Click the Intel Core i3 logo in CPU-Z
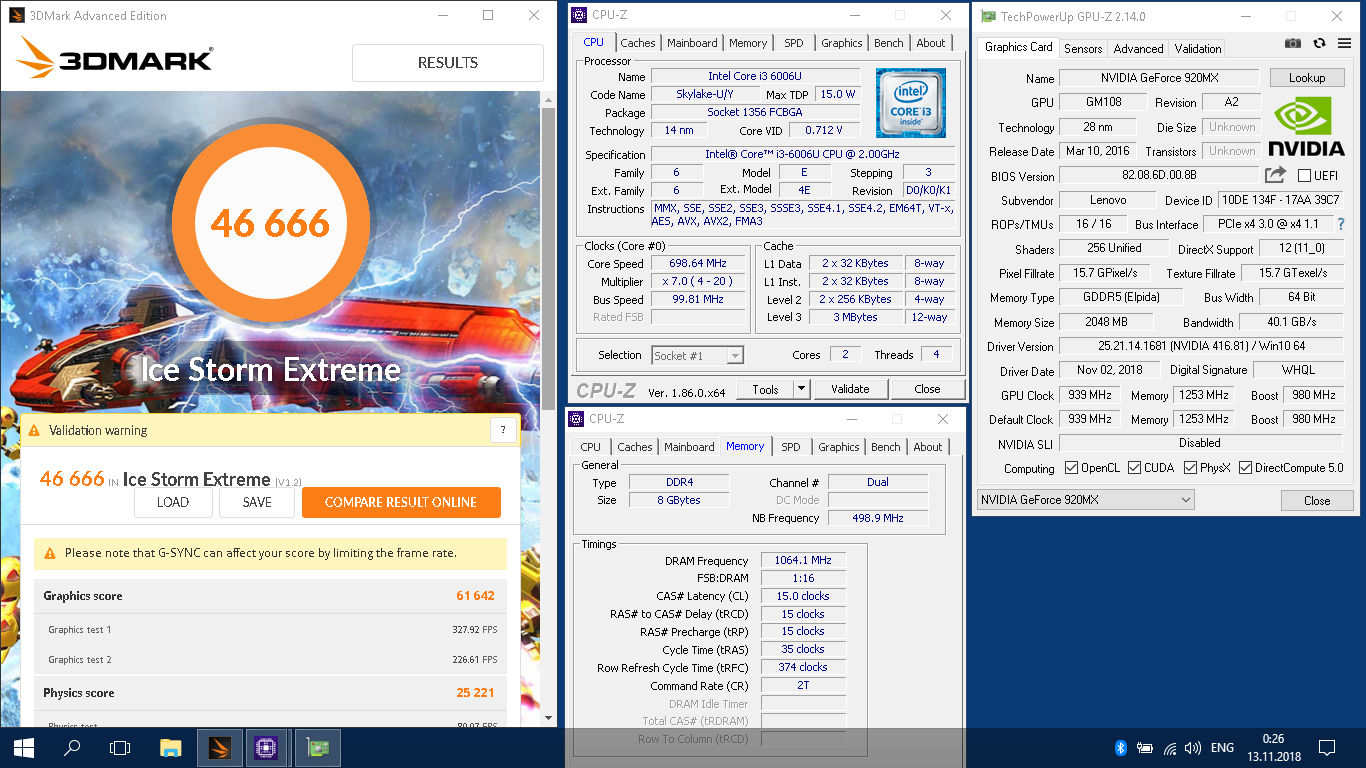 (x=911, y=103)
